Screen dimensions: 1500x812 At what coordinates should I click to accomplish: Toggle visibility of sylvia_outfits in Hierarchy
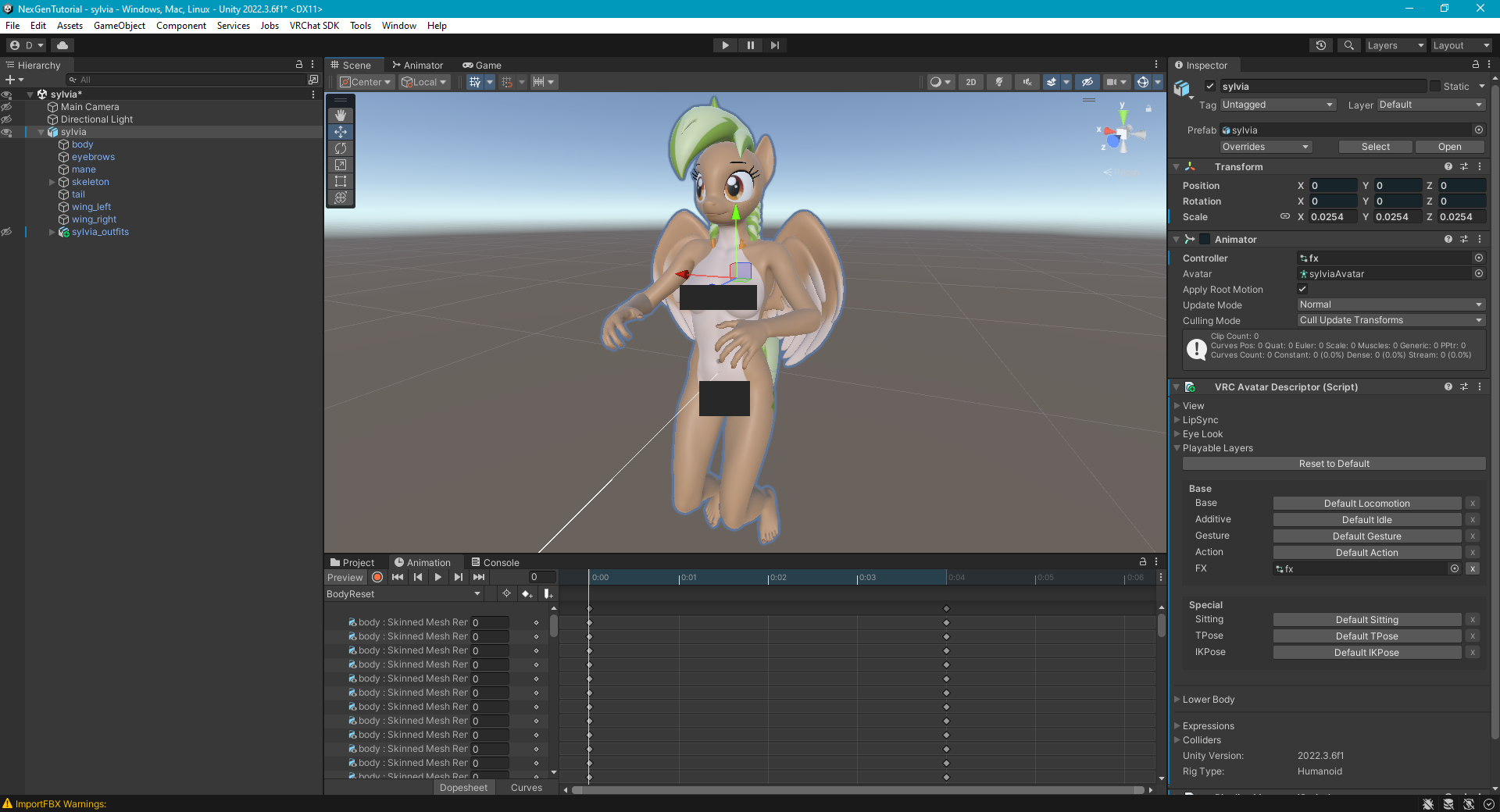click(6, 232)
